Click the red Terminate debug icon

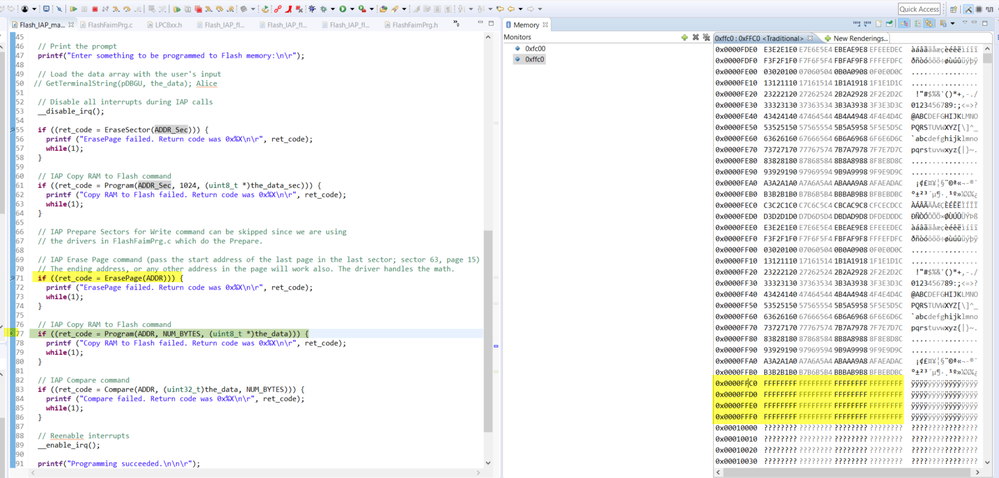[94, 9]
